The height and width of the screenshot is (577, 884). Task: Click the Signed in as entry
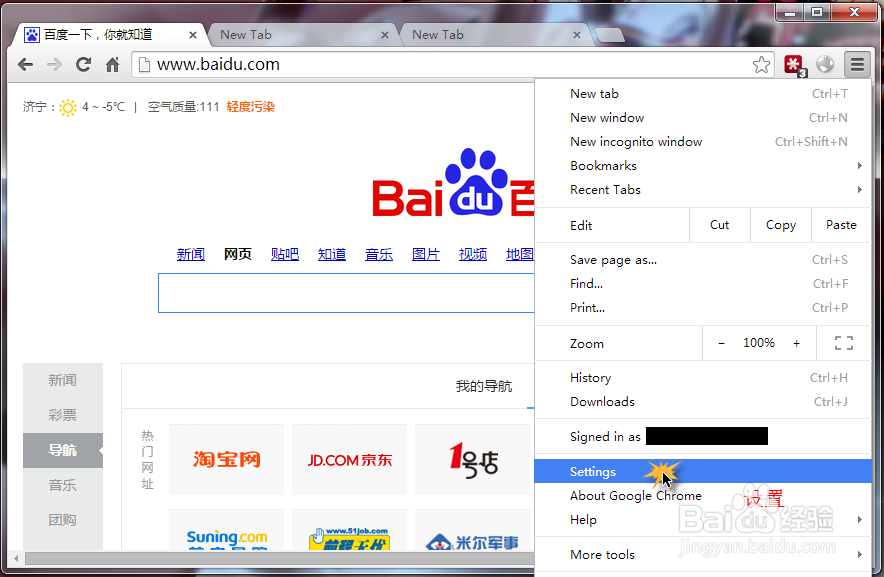click(x=702, y=437)
